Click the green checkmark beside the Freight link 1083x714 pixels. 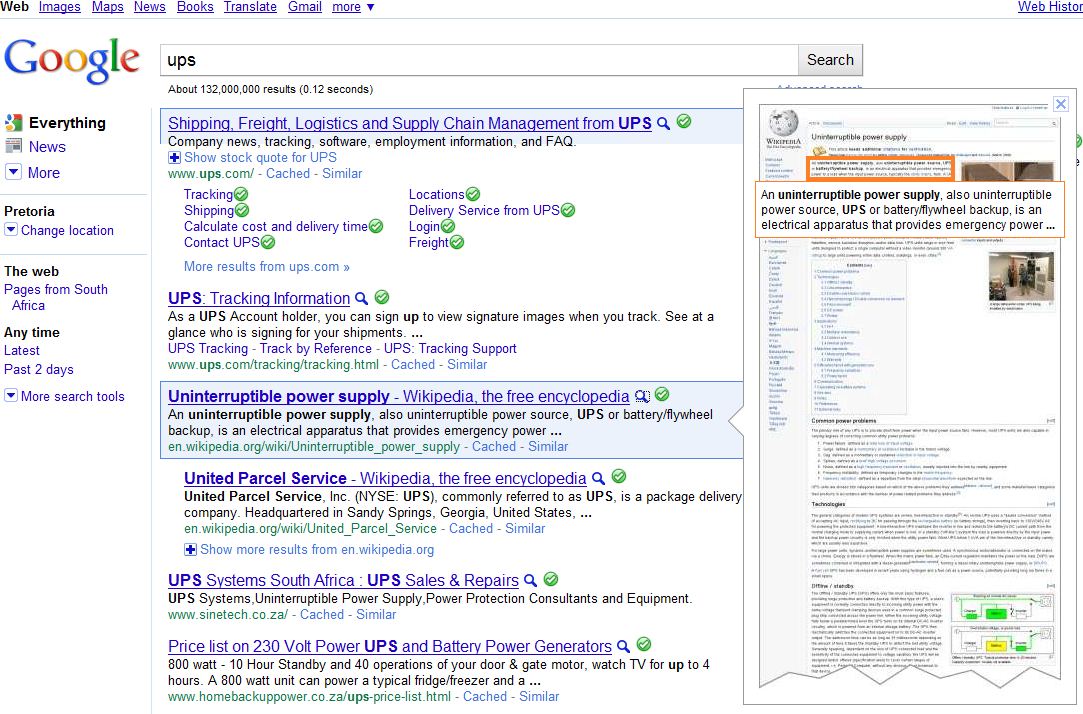tap(459, 242)
